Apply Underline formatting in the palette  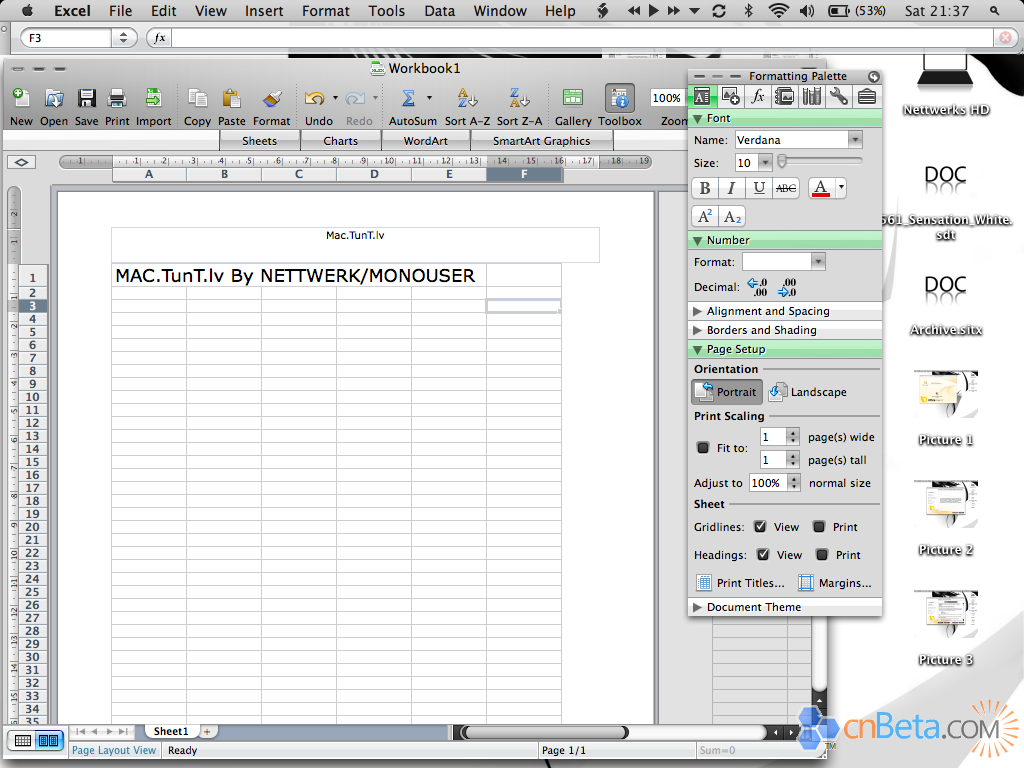click(x=758, y=188)
